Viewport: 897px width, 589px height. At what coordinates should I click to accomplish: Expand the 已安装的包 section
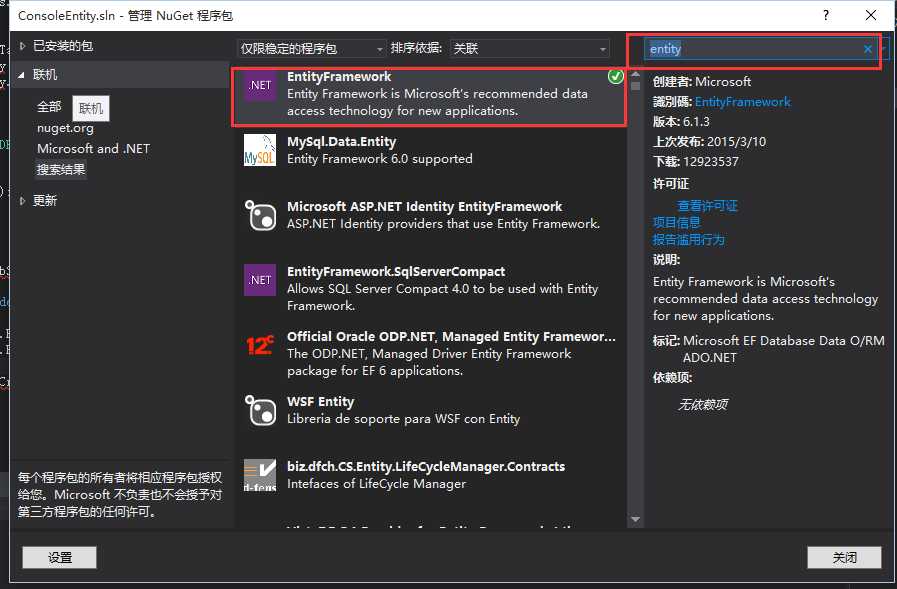[x=22, y=46]
